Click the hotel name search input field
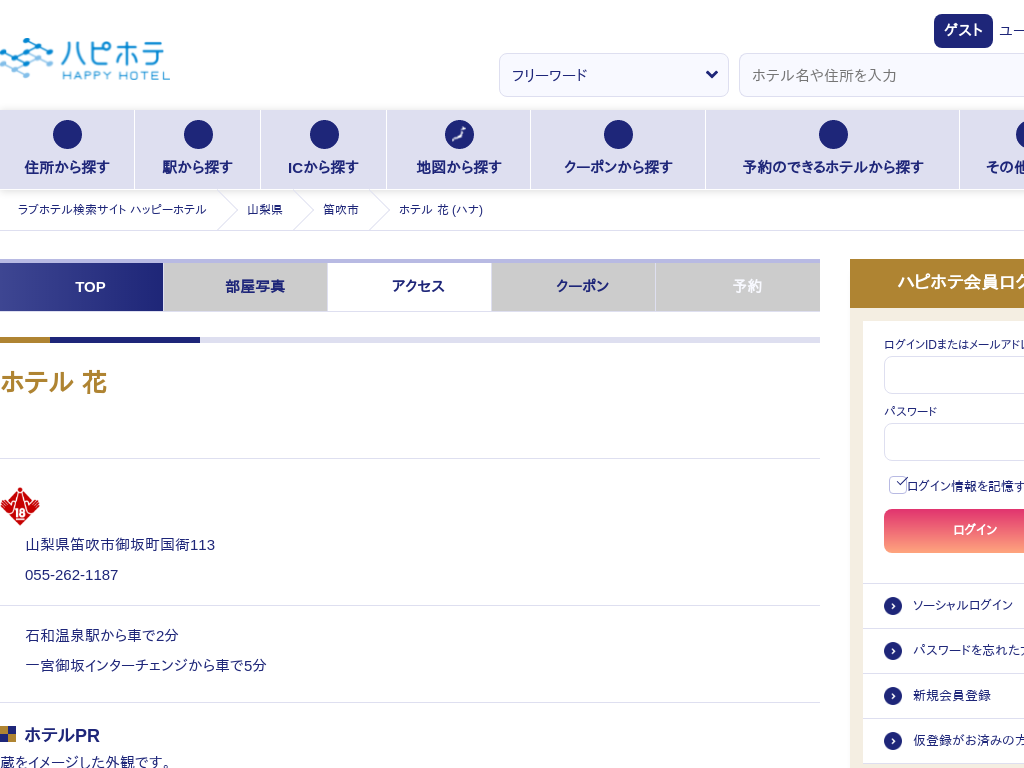Screen dimensions: 1024x768 tap(880, 75)
